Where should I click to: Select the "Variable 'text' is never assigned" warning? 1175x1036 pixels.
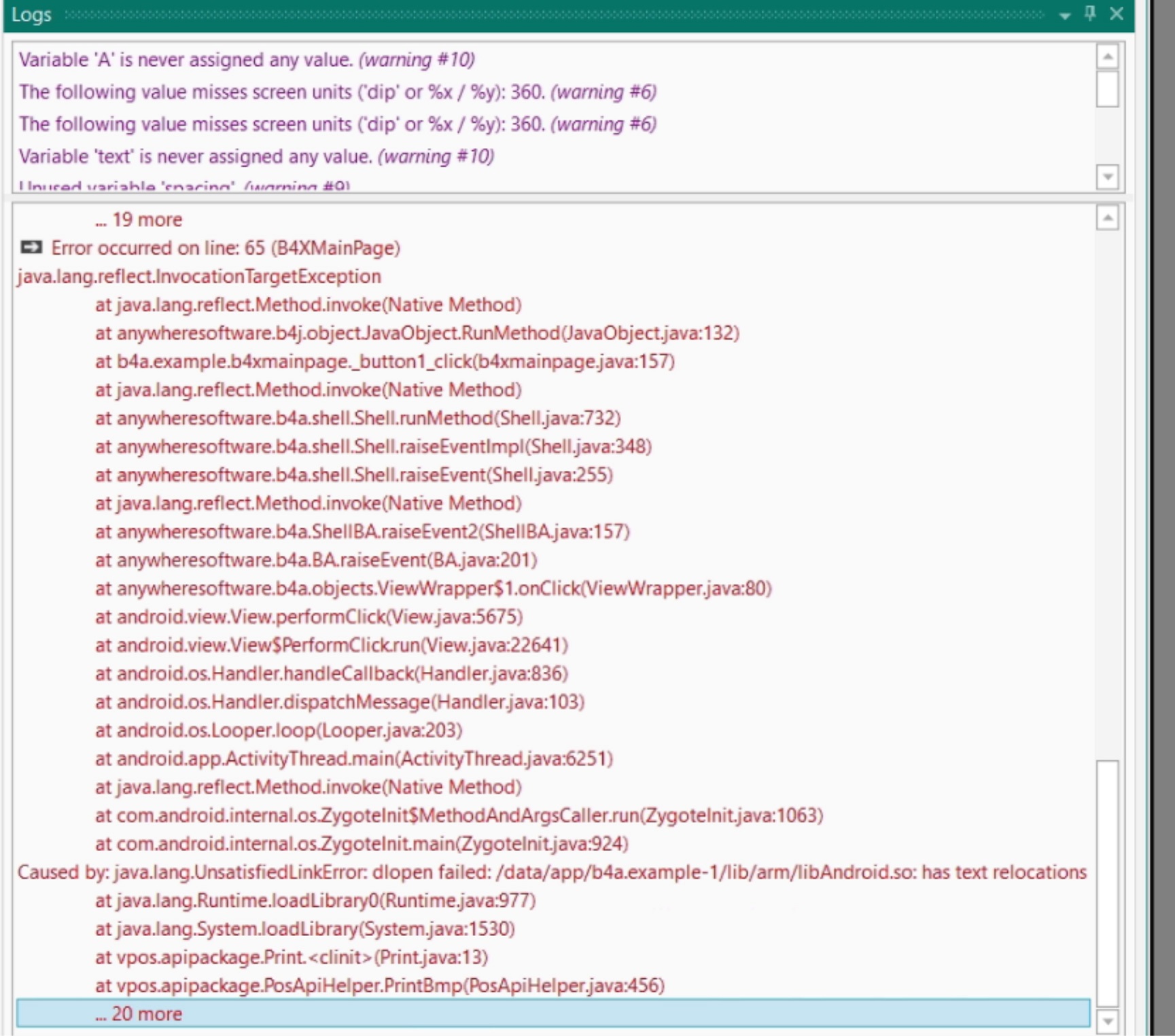coord(256,156)
